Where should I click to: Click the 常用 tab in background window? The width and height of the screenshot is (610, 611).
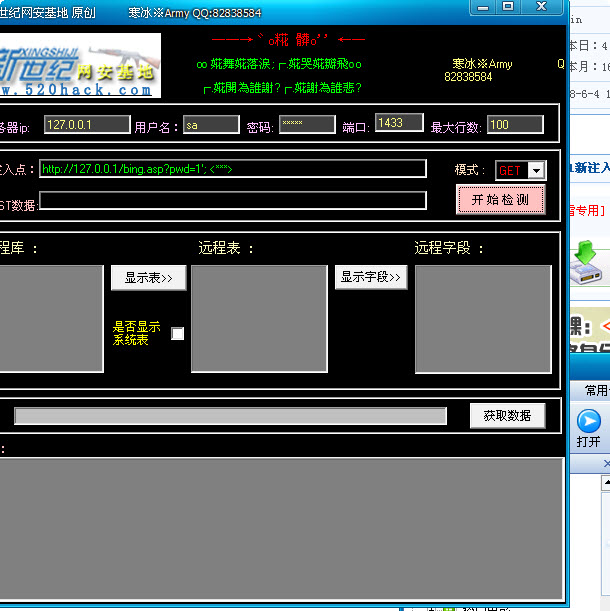click(x=596, y=390)
